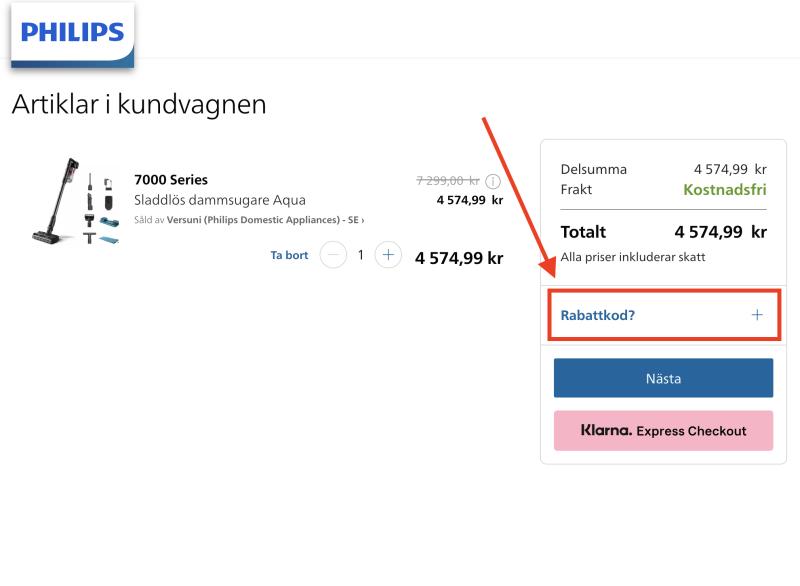Expand Rabattkod plus icon
This screenshot has height=586, width=800.
point(757,315)
